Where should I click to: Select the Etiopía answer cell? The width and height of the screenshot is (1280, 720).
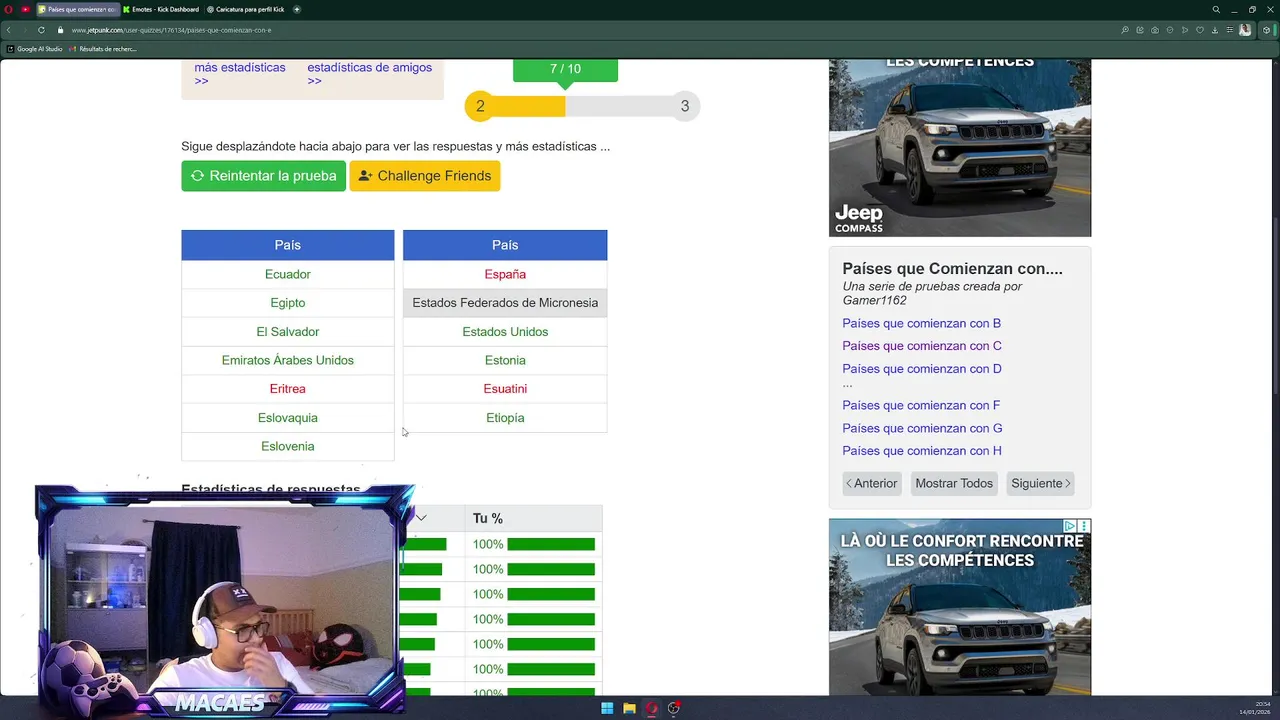click(x=505, y=418)
